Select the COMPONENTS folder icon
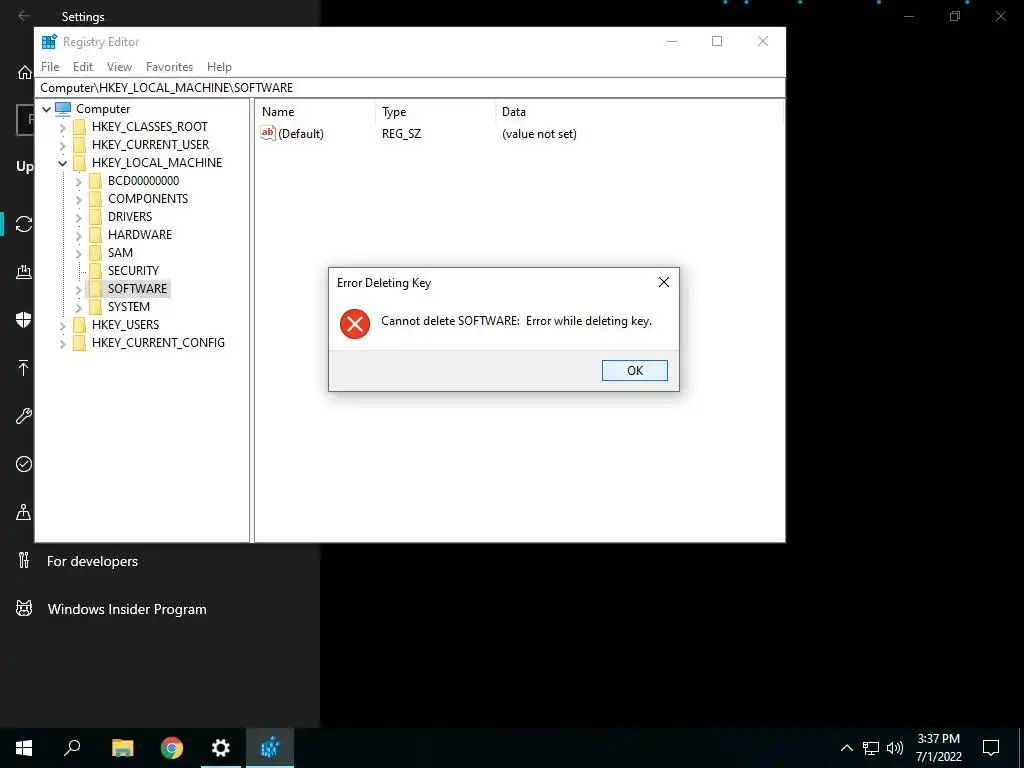Image resolution: width=1024 pixels, height=768 pixels. 95,199
